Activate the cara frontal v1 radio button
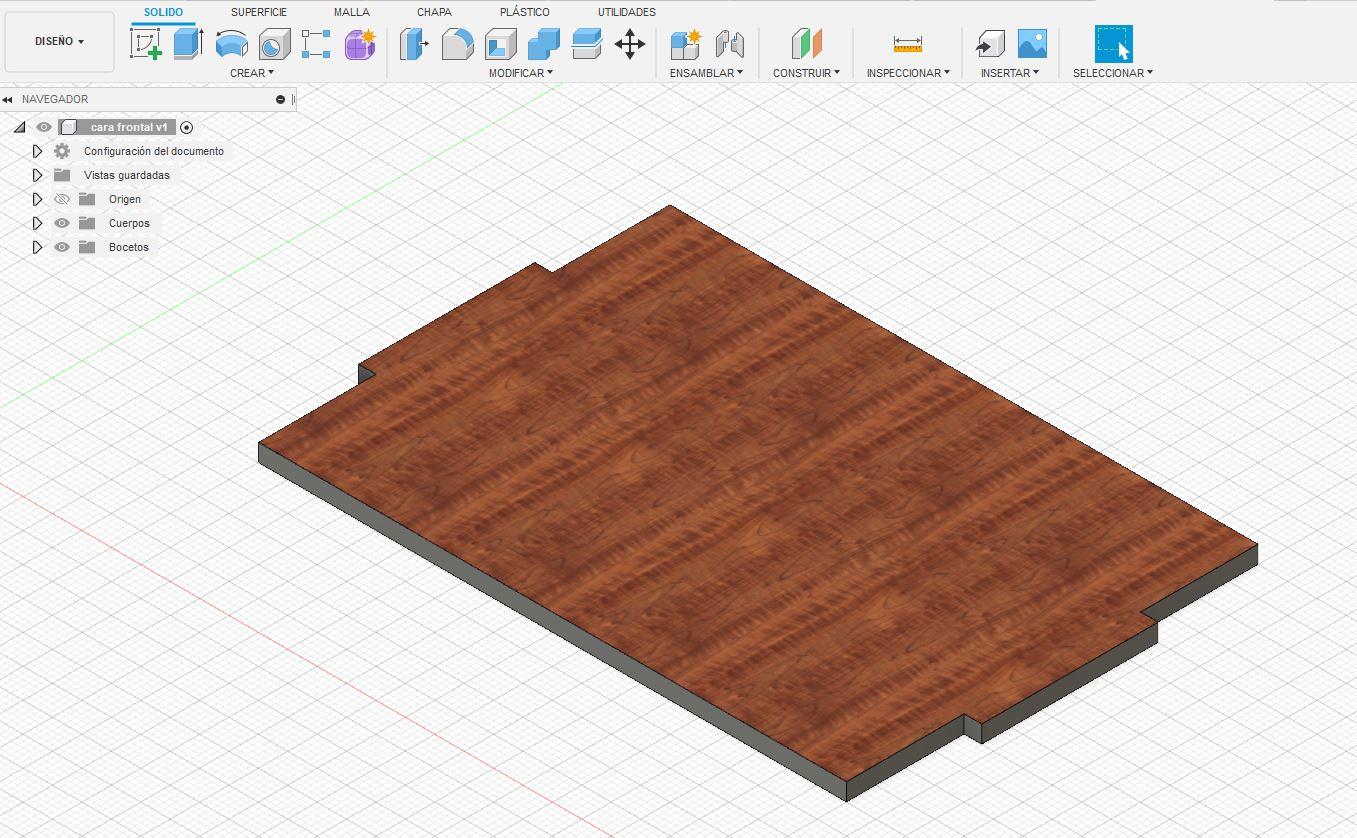 (x=187, y=127)
